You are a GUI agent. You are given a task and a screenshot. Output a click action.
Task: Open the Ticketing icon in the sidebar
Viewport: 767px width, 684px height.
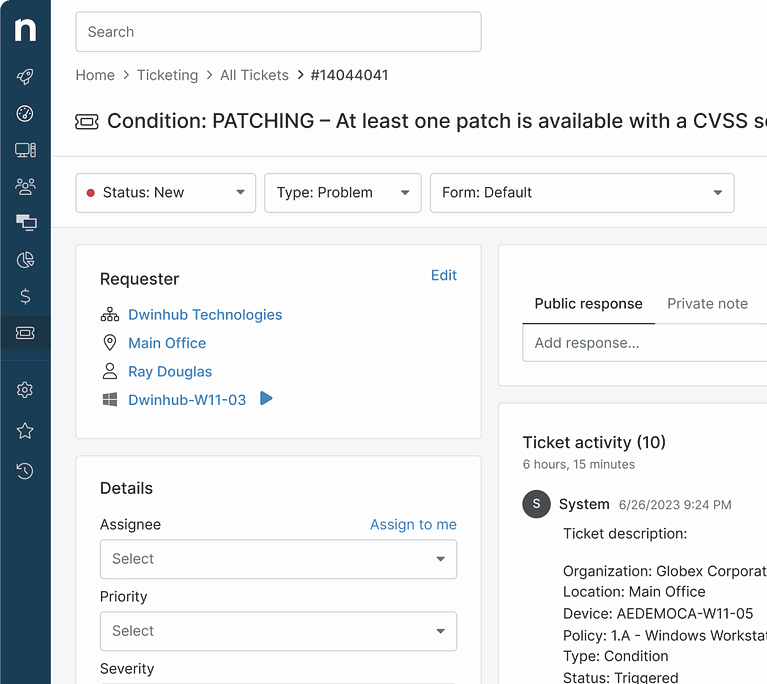(x=25, y=333)
